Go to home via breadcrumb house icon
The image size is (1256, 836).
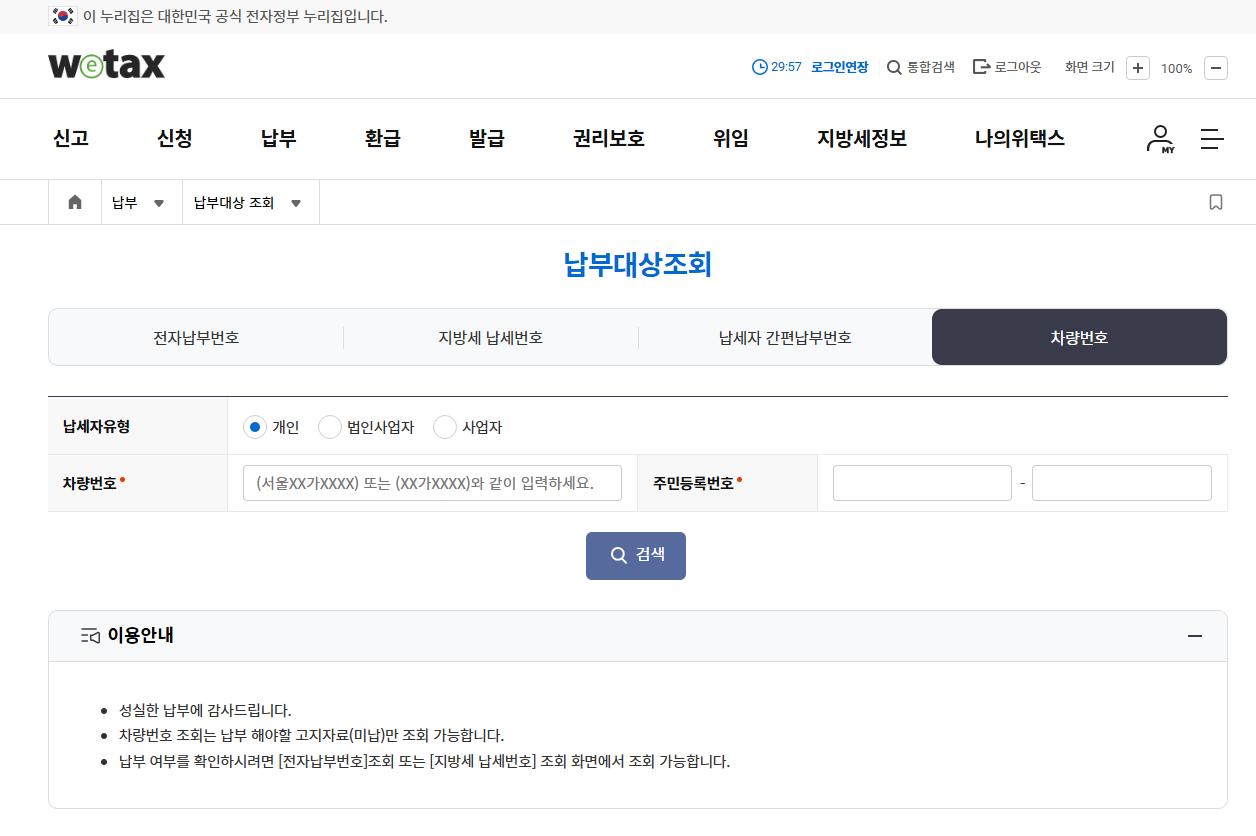coord(75,202)
